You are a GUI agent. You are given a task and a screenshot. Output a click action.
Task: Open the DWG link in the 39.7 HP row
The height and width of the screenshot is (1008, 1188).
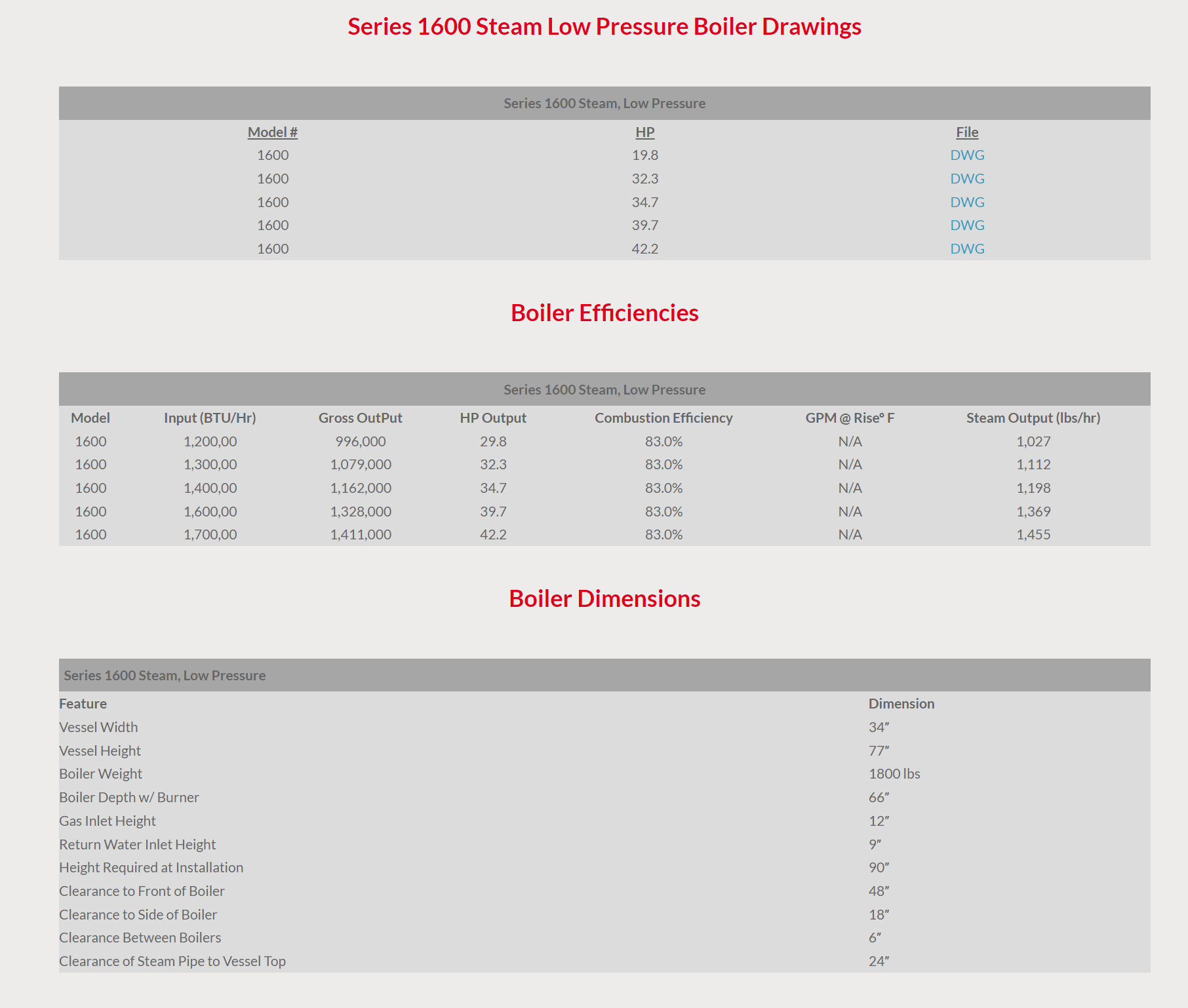pos(967,225)
